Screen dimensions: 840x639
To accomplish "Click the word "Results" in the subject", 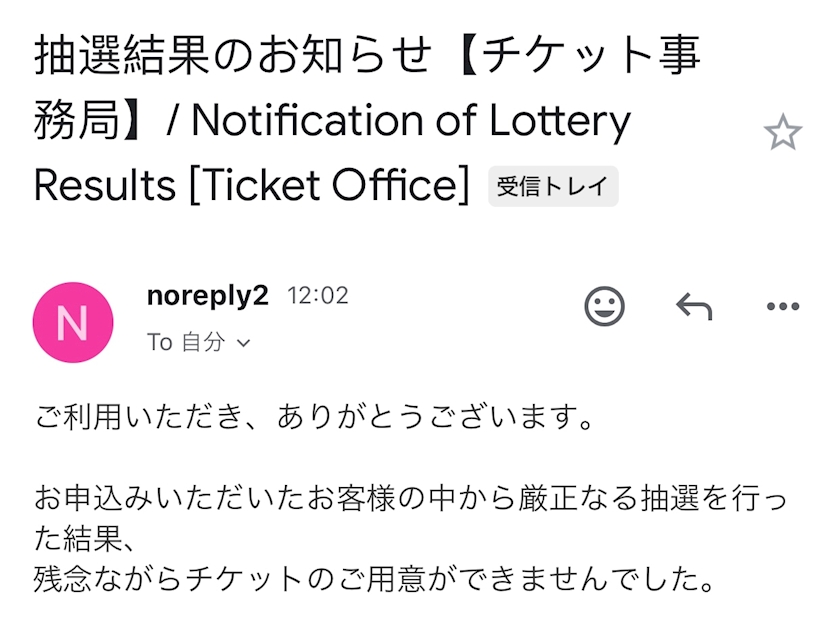I will click(x=106, y=187).
